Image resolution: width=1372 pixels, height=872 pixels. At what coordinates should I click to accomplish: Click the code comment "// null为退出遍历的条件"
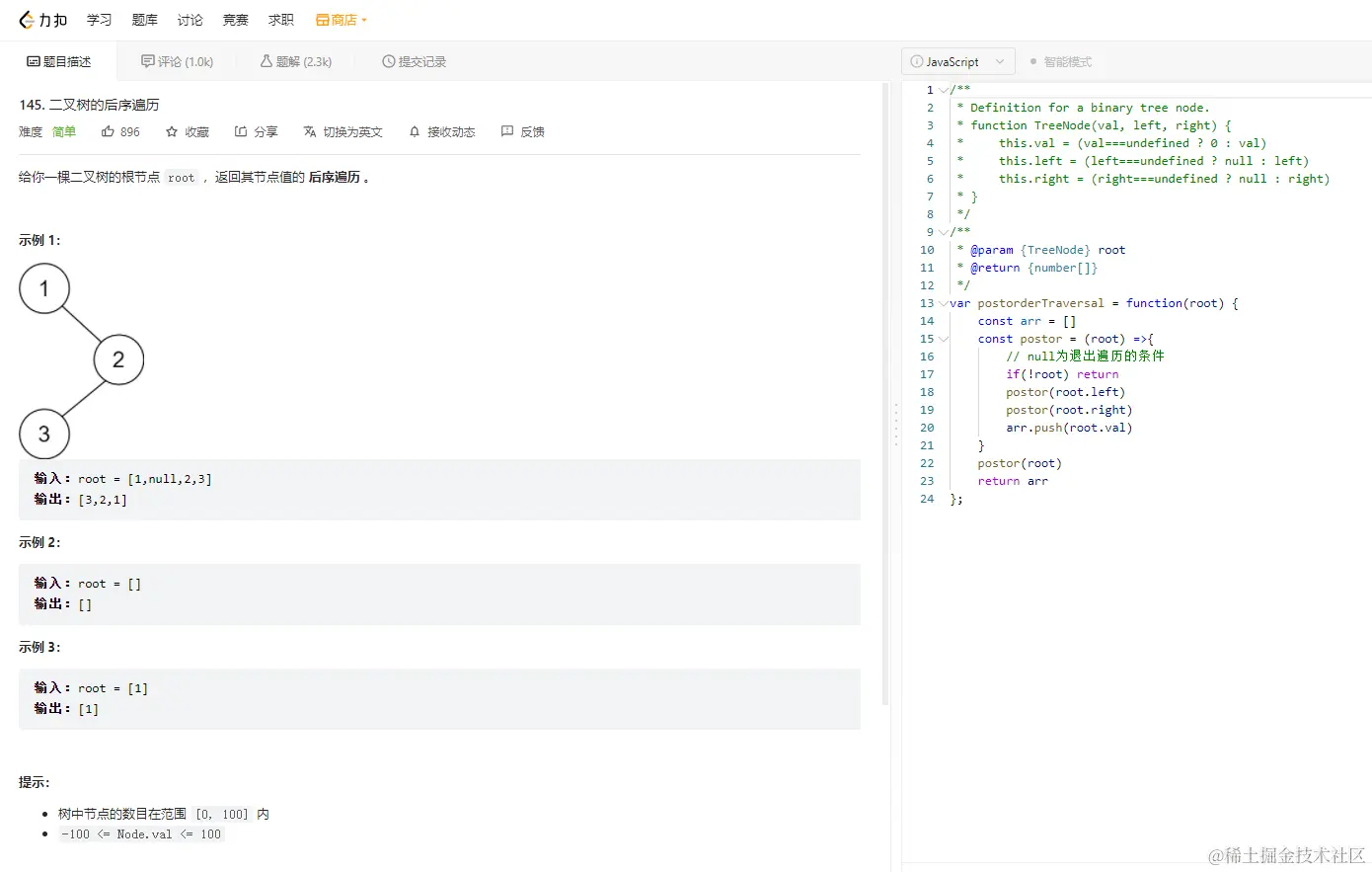(1085, 357)
